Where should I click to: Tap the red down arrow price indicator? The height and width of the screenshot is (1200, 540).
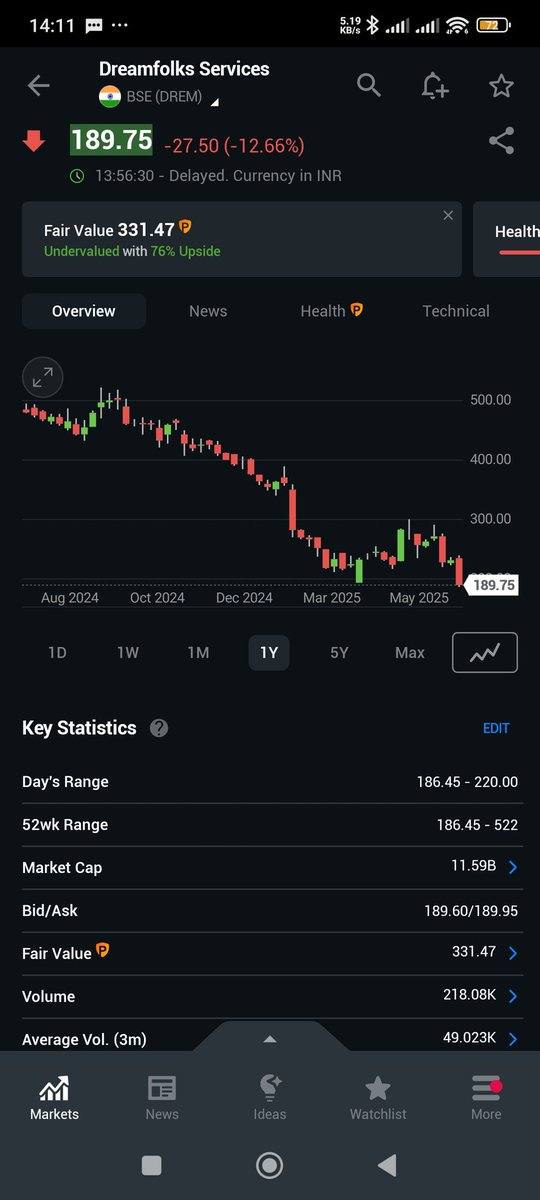(34, 141)
